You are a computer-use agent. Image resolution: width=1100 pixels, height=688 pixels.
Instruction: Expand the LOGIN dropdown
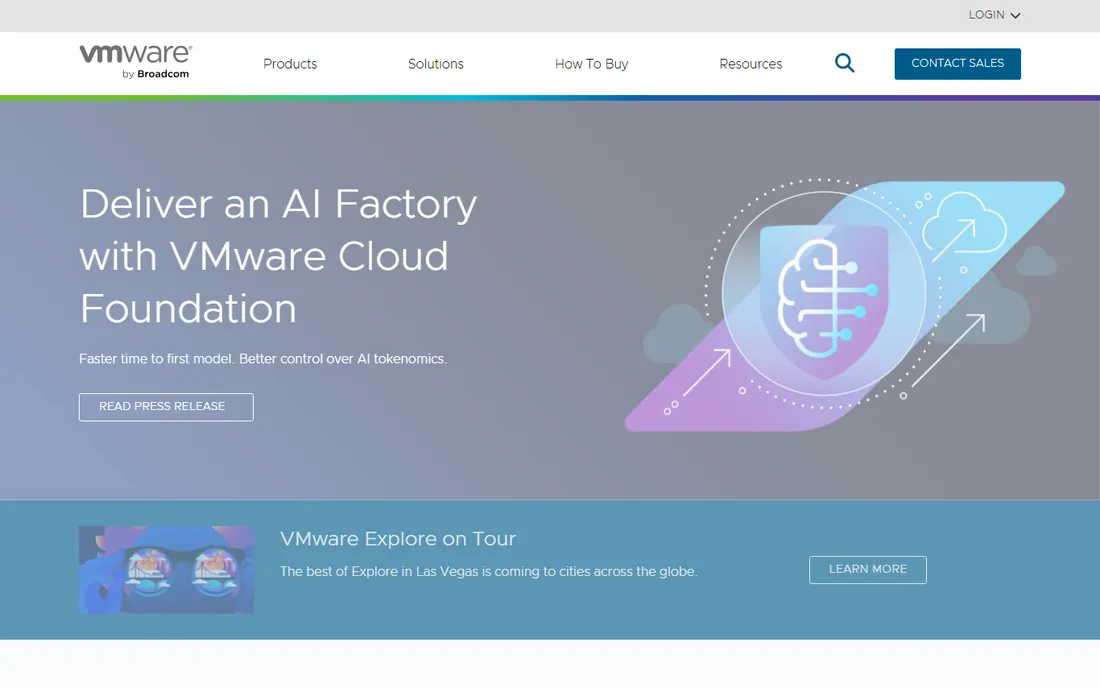[x=994, y=15]
